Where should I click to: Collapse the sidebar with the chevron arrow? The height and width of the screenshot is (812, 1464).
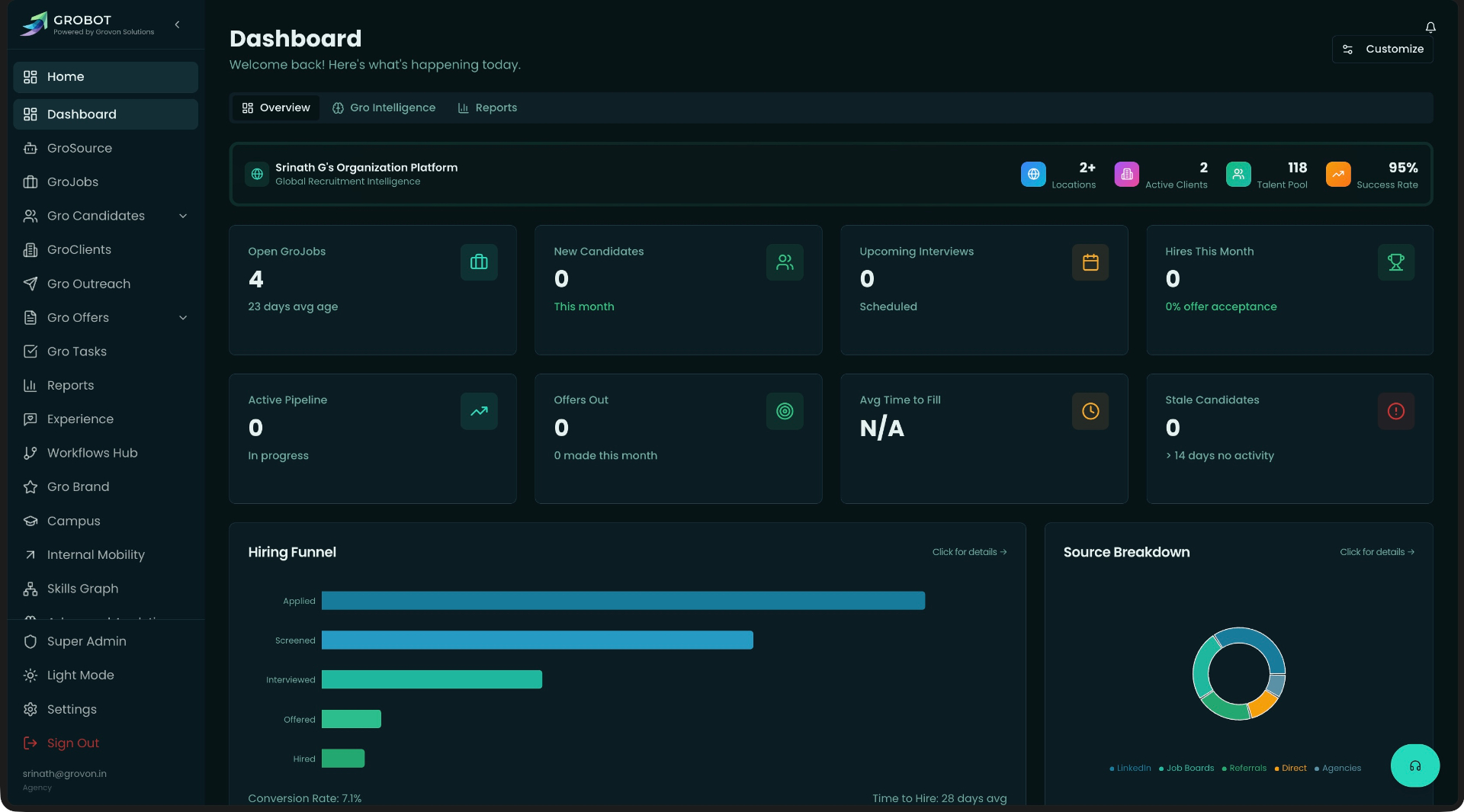[x=177, y=24]
